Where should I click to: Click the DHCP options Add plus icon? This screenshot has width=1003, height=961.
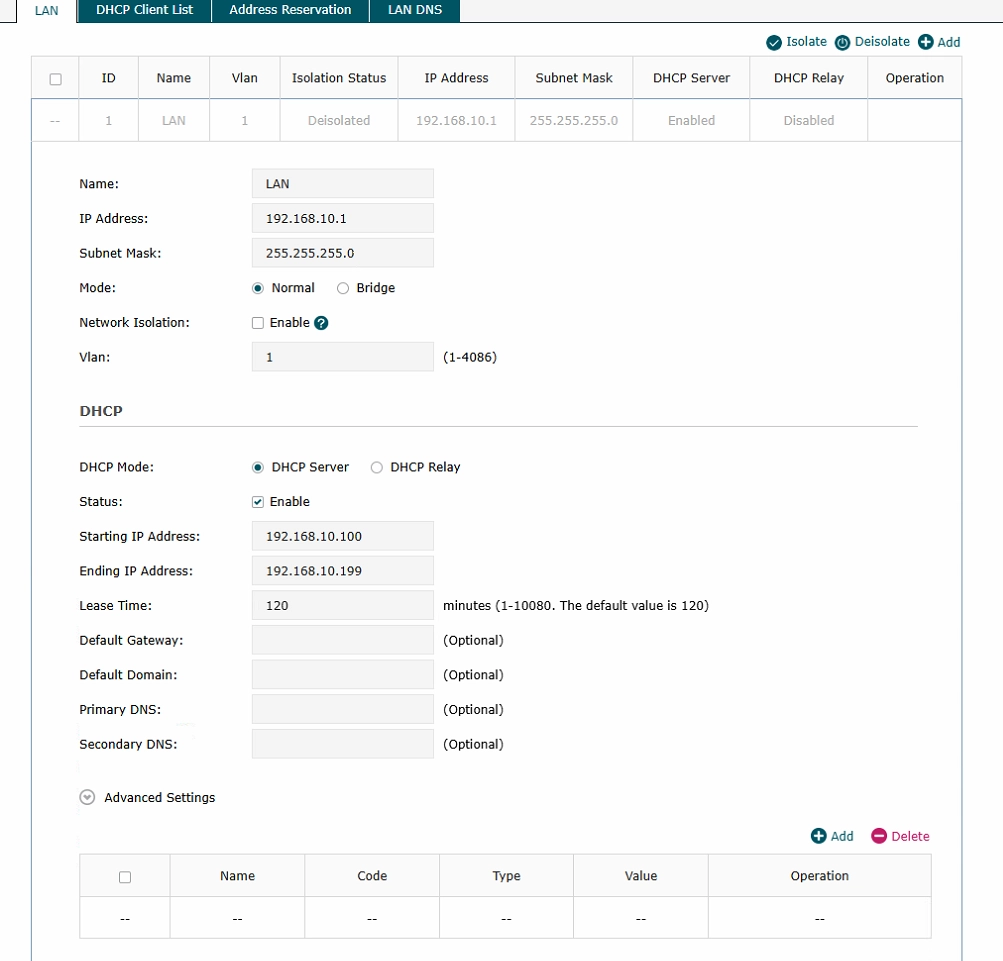coord(818,836)
